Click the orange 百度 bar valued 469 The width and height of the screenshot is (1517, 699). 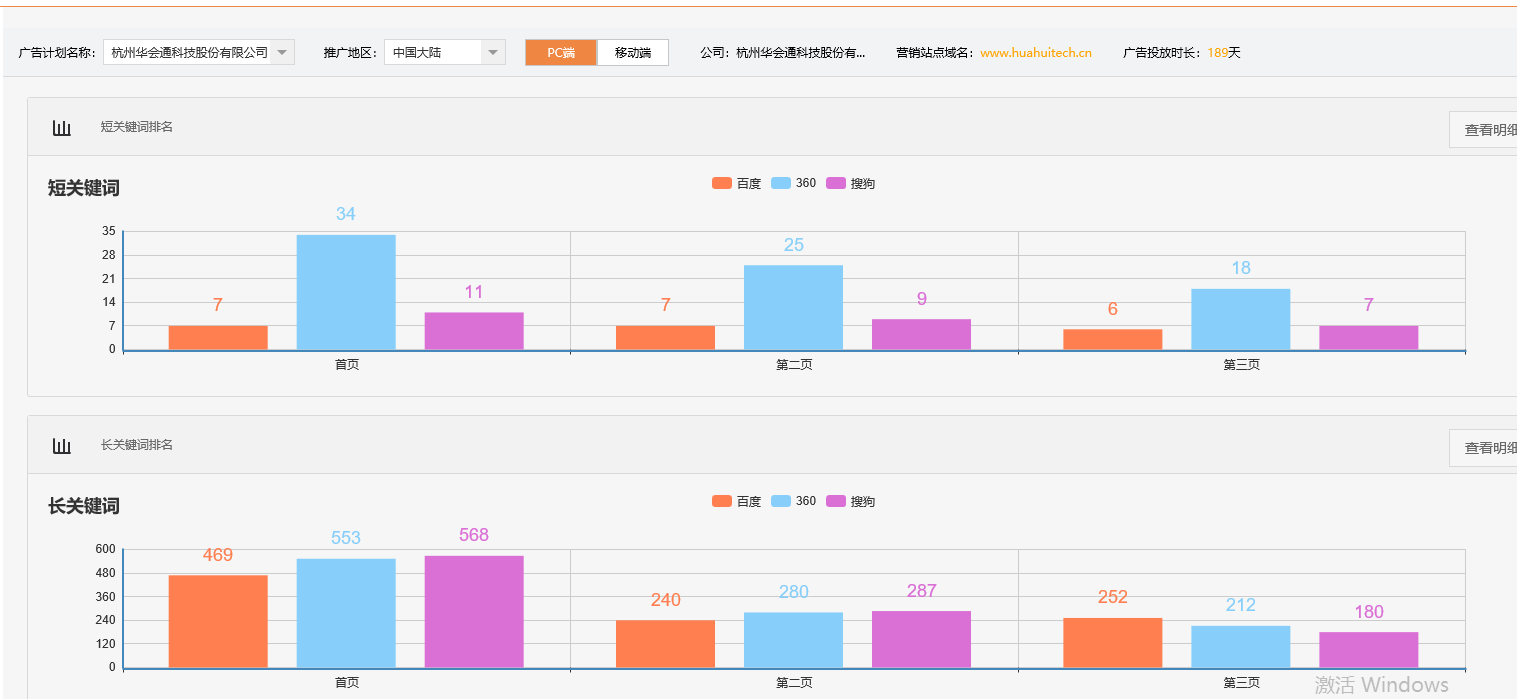point(218,621)
